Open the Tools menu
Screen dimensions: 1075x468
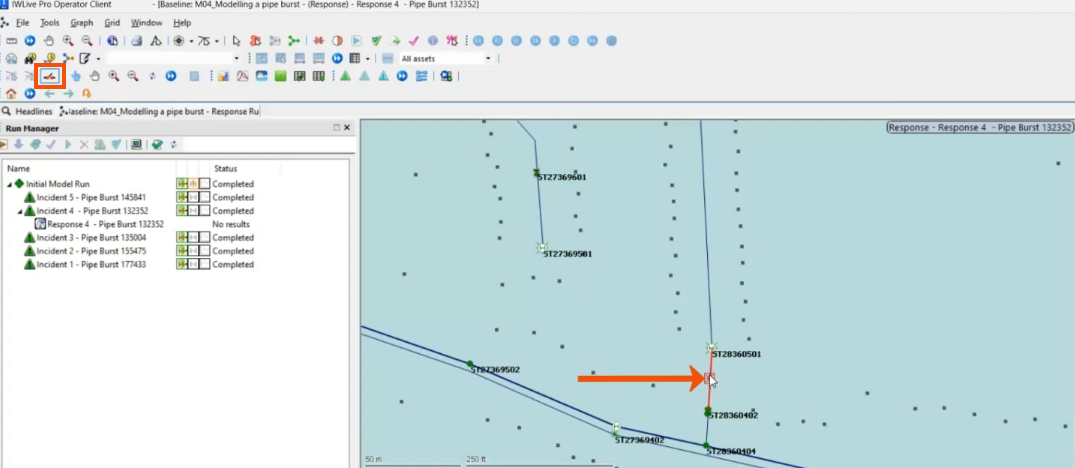pyautogui.click(x=49, y=23)
